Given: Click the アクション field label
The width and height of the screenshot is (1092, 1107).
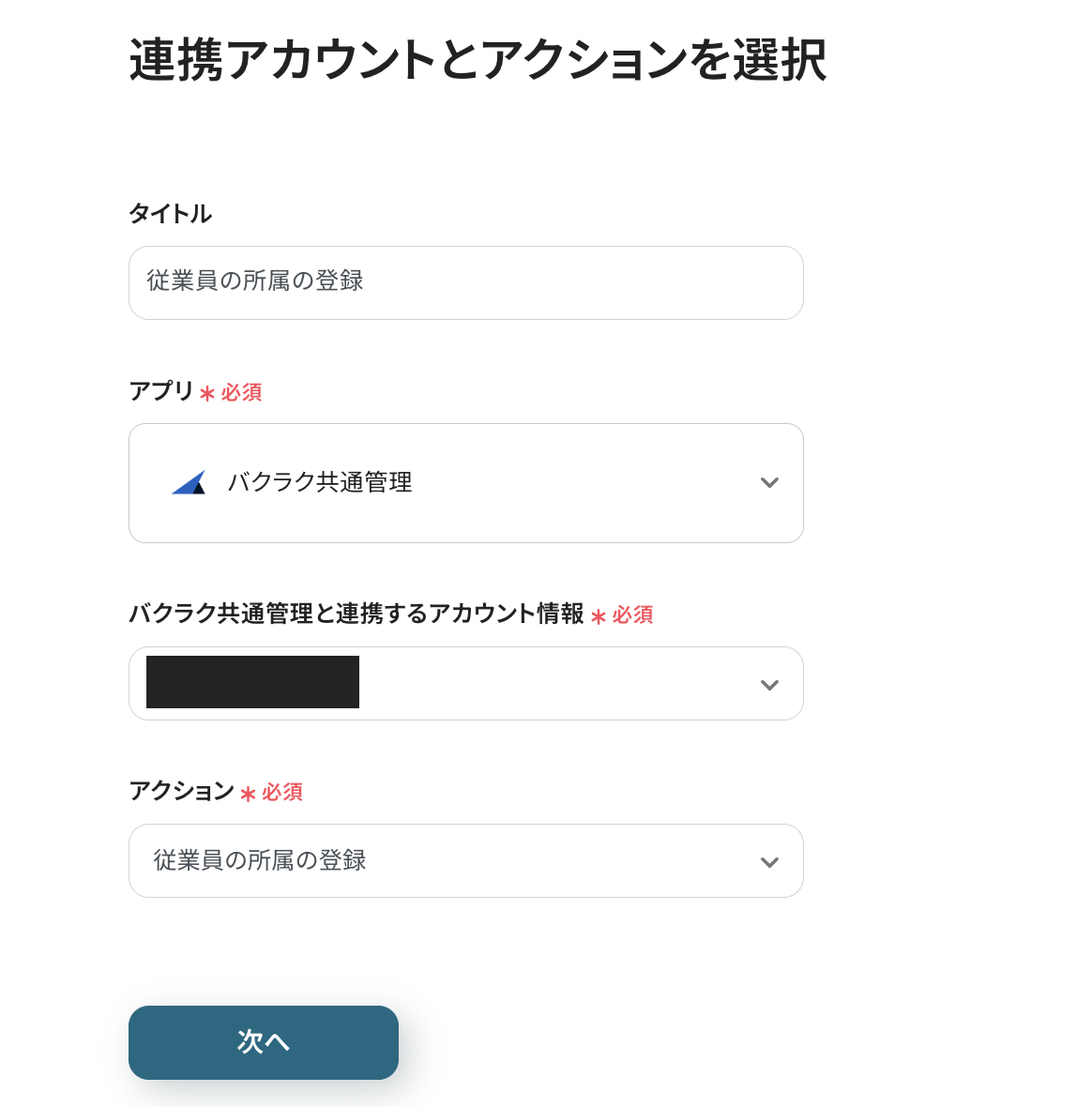Looking at the screenshot, I should coord(181,791).
